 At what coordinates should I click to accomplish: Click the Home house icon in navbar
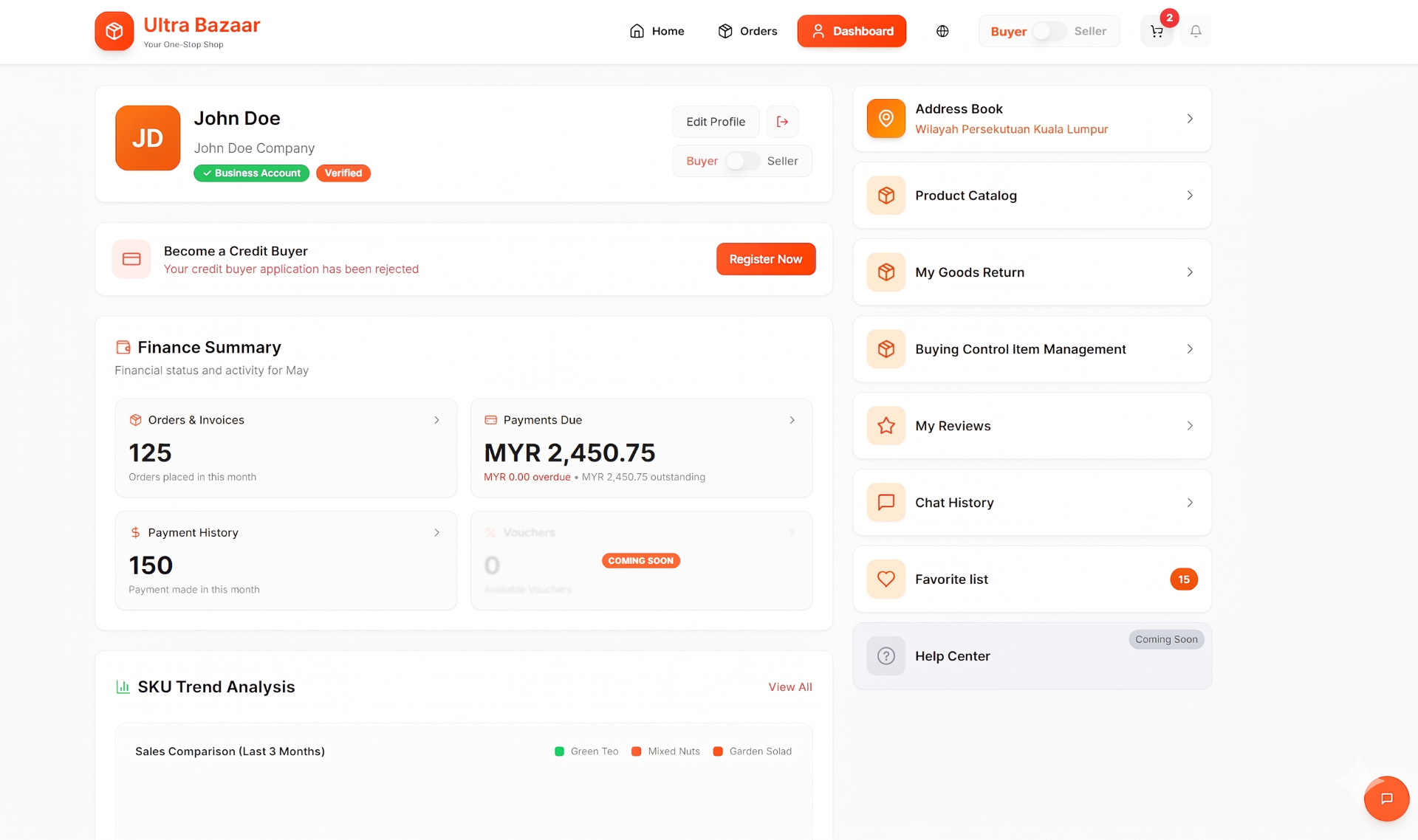click(x=637, y=31)
